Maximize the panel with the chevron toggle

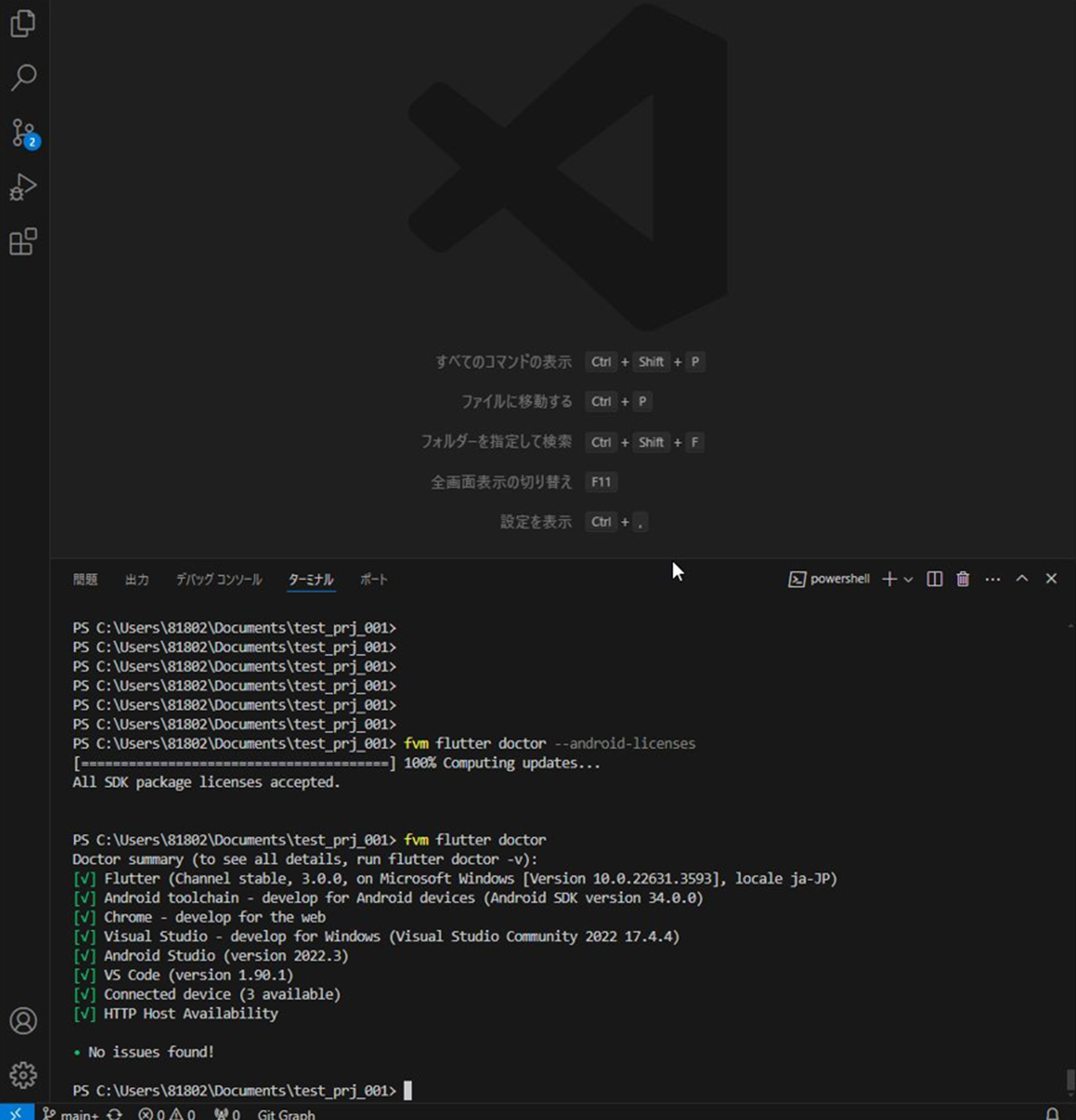point(1022,579)
